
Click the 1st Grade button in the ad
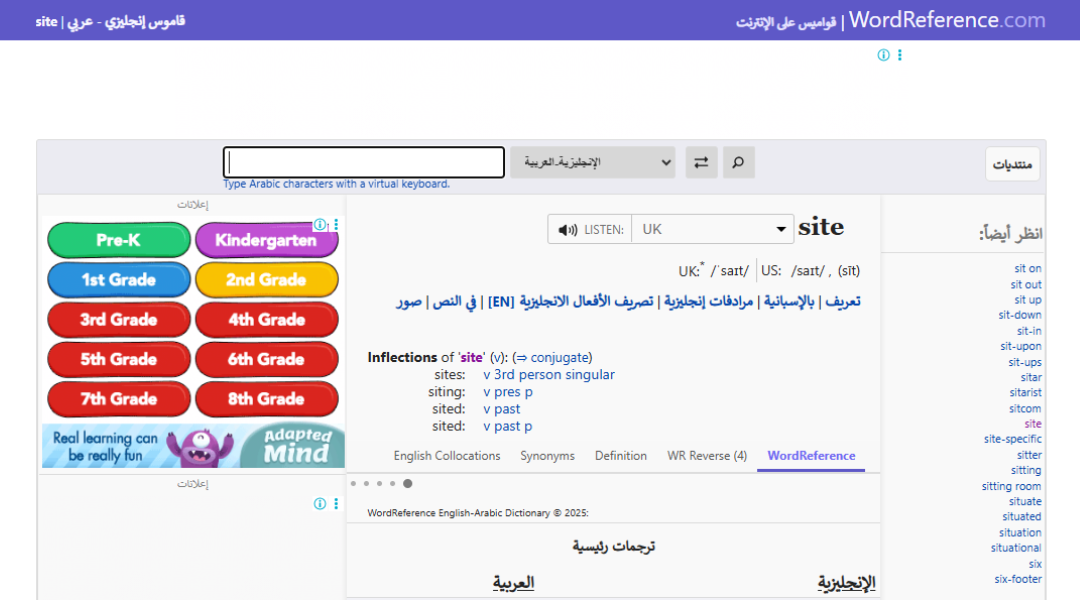coord(118,280)
